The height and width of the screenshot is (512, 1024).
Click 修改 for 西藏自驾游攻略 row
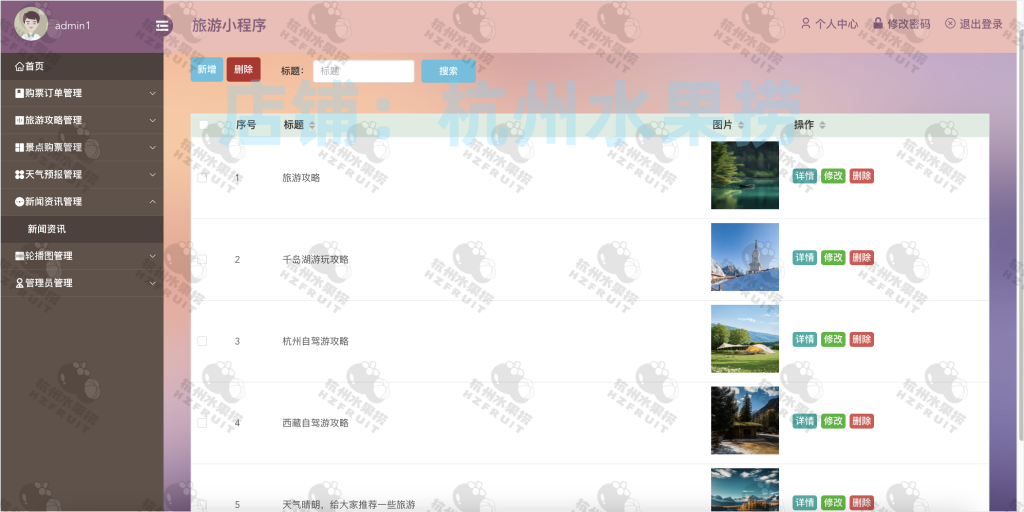click(x=833, y=421)
